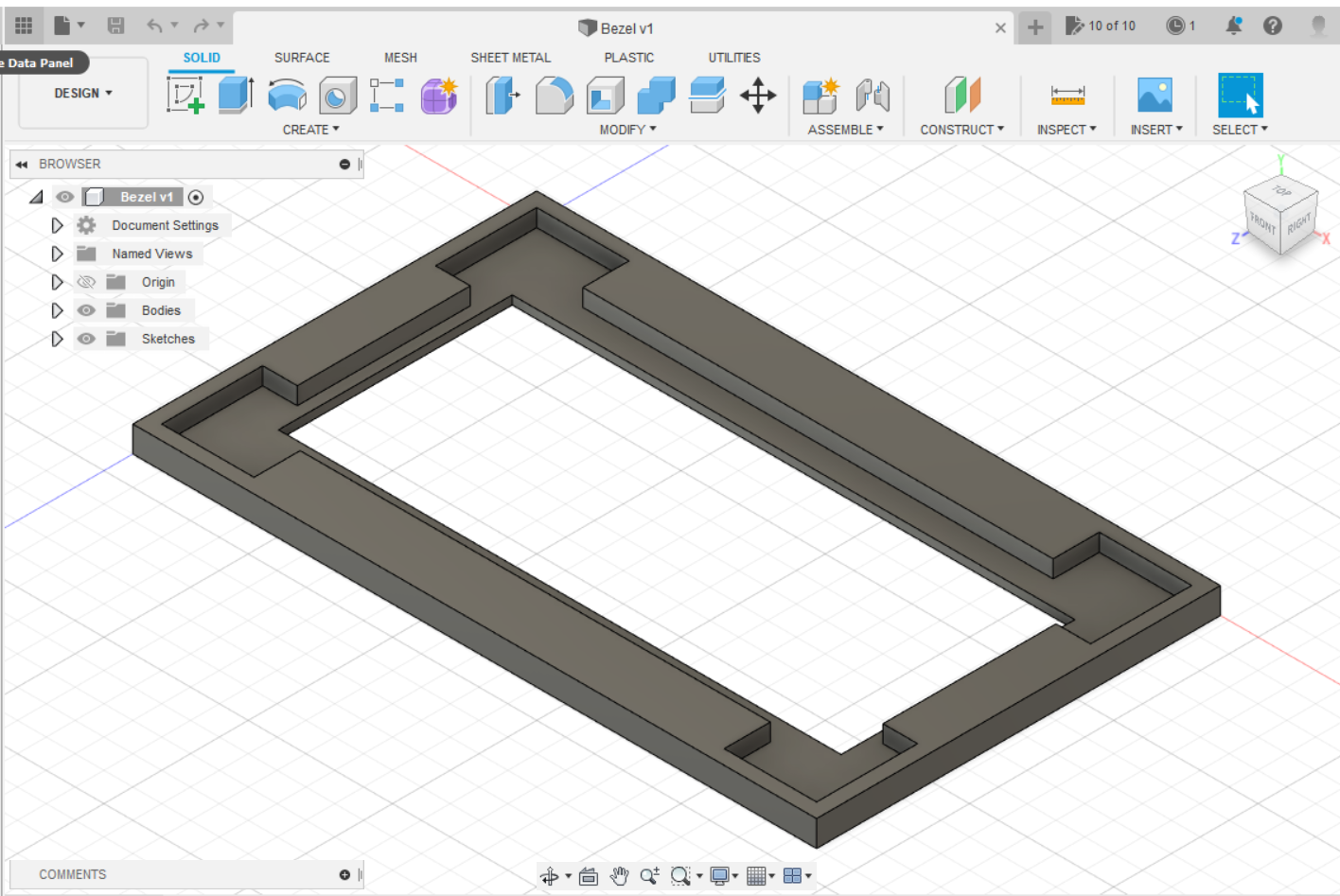Viewport: 1340px width, 896px height.
Task: Open the INSPECT dropdown menu
Action: tap(1067, 130)
